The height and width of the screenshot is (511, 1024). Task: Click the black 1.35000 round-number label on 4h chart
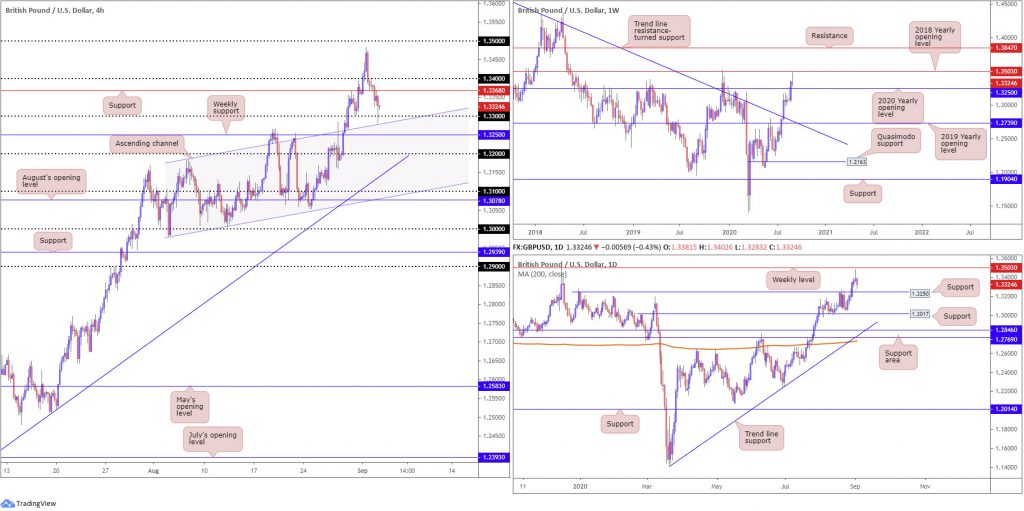[x=492, y=41]
